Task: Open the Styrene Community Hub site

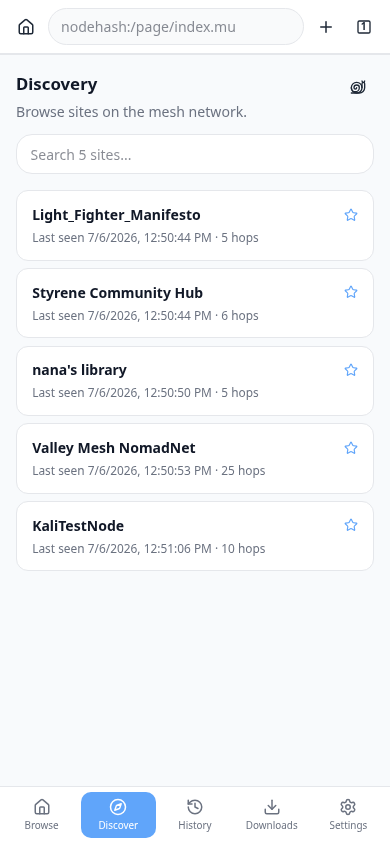Action: pos(195,303)
